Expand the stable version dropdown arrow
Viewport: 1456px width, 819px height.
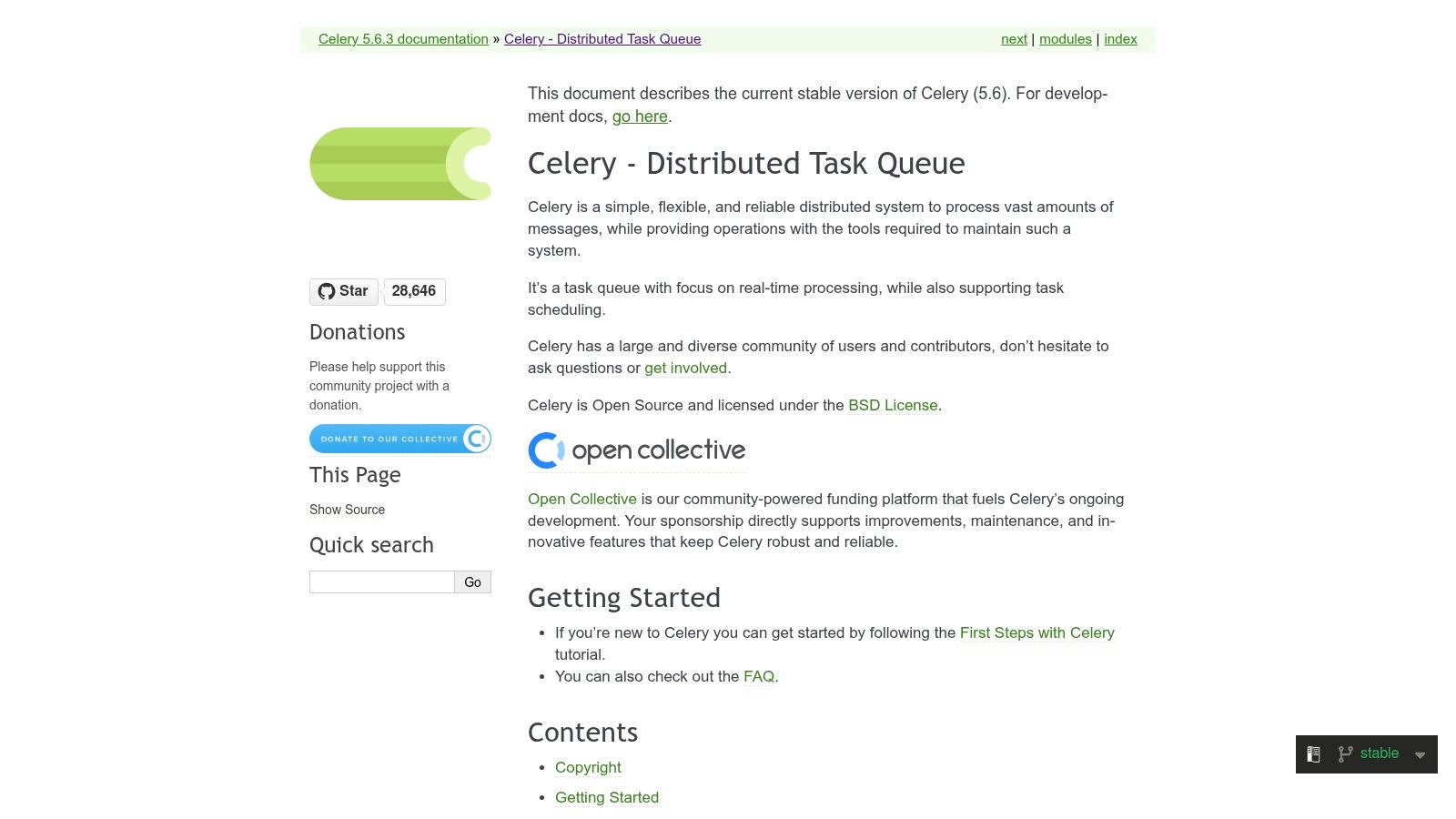[x=1420, y=754]
